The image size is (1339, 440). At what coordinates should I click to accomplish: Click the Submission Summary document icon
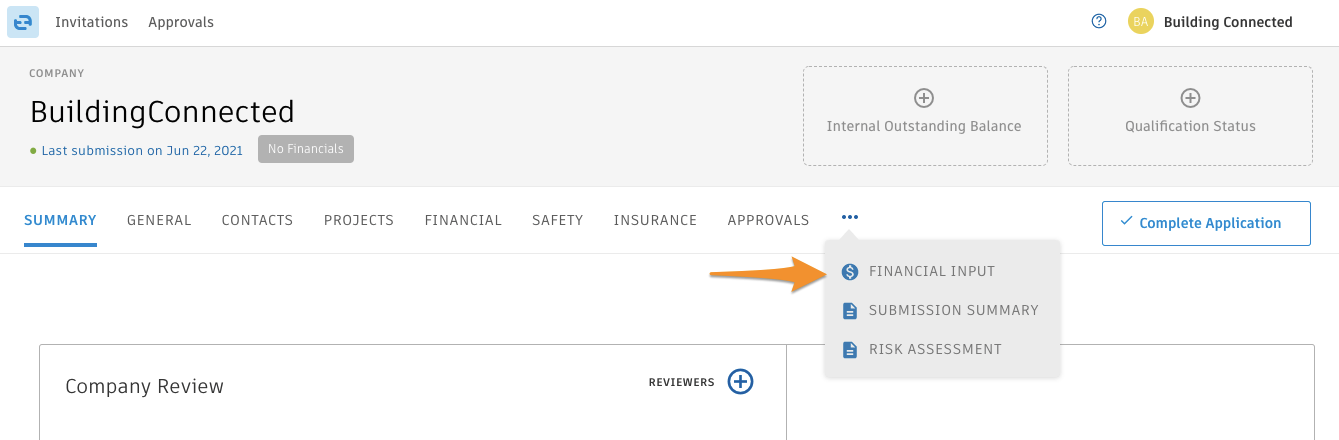click(x=850, y=310)
